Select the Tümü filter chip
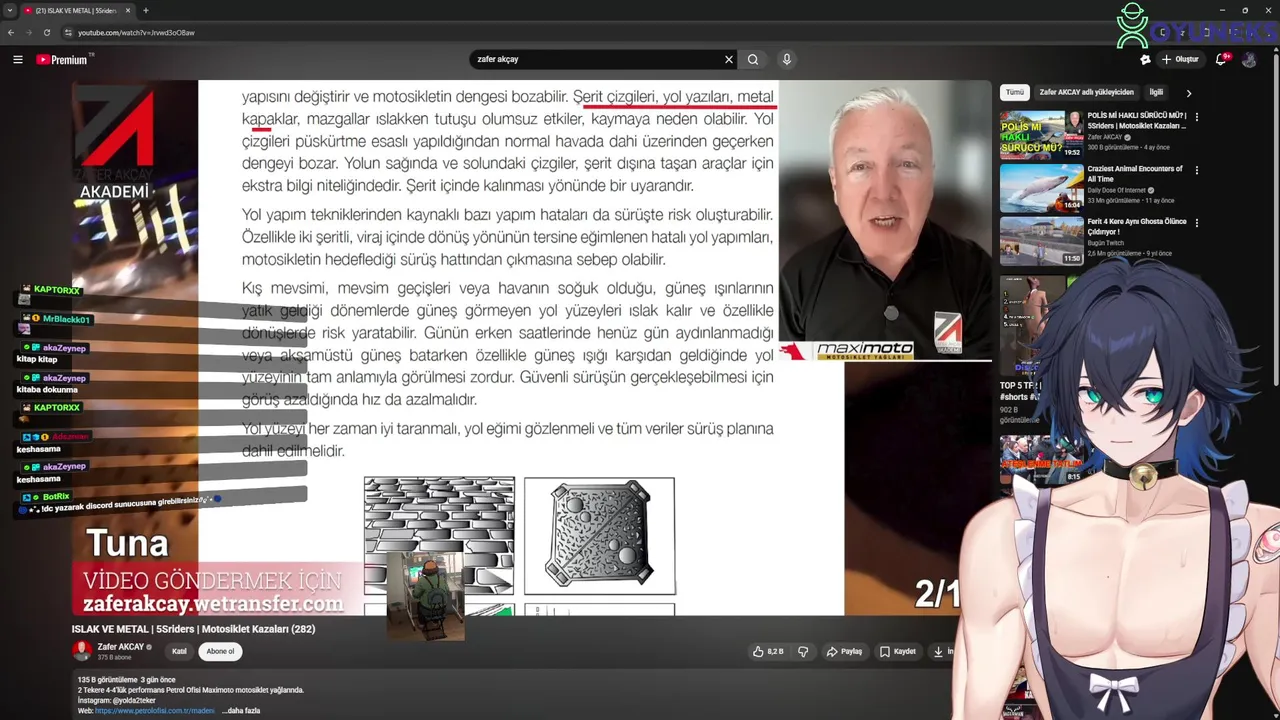This screenshot has height=720, width=1280. (x=1015, y=92)
